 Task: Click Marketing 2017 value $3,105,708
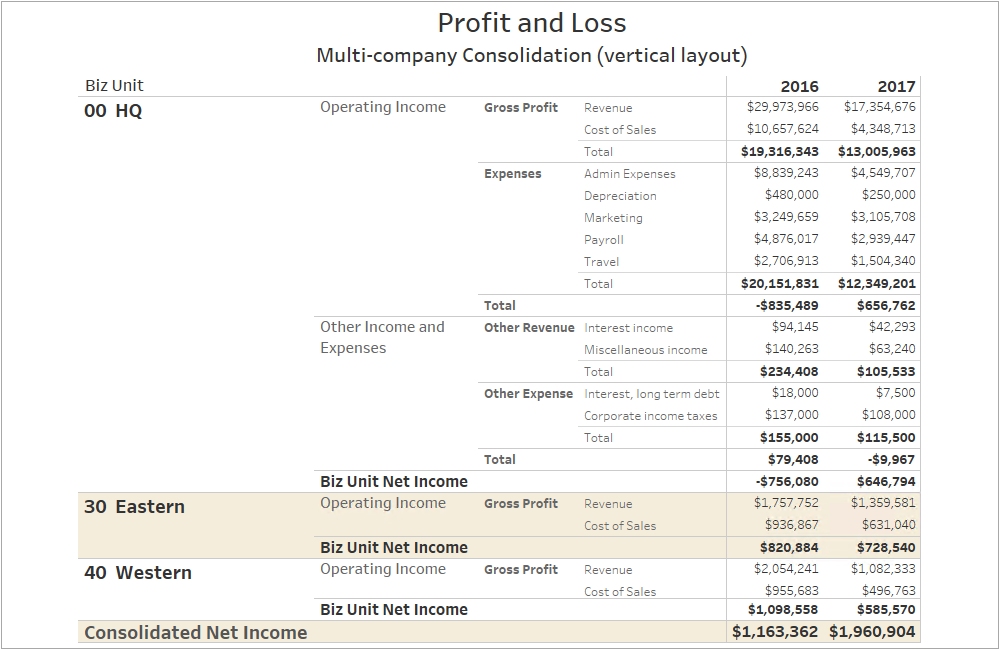883,217
